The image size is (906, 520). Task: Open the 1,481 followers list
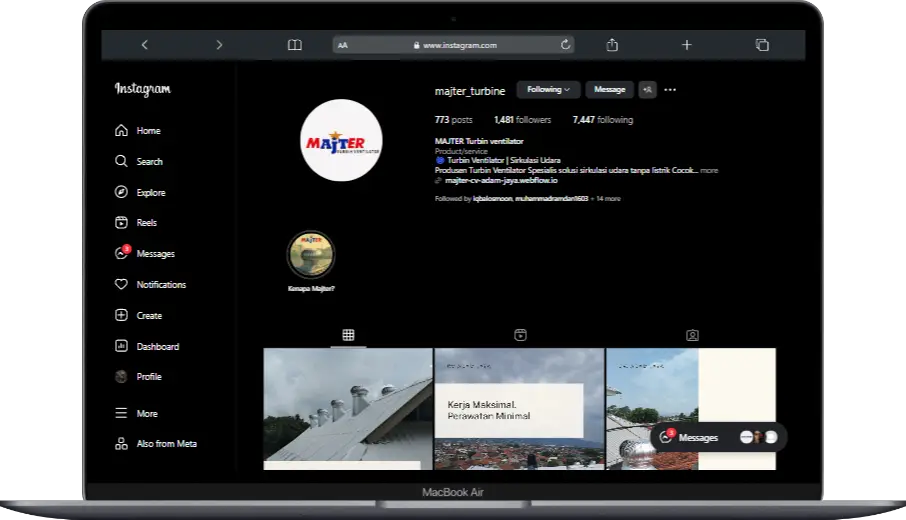[522, 120]
